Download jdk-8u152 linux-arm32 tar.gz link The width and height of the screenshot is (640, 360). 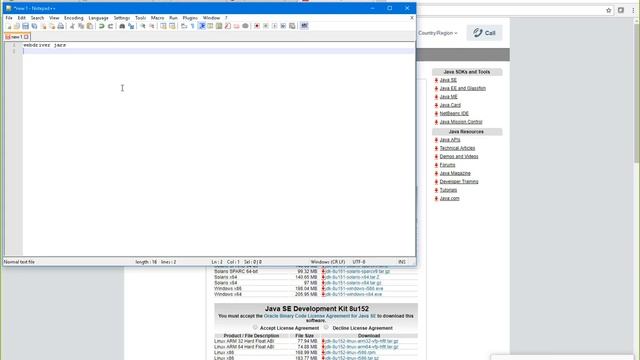(x=362, y=341)
